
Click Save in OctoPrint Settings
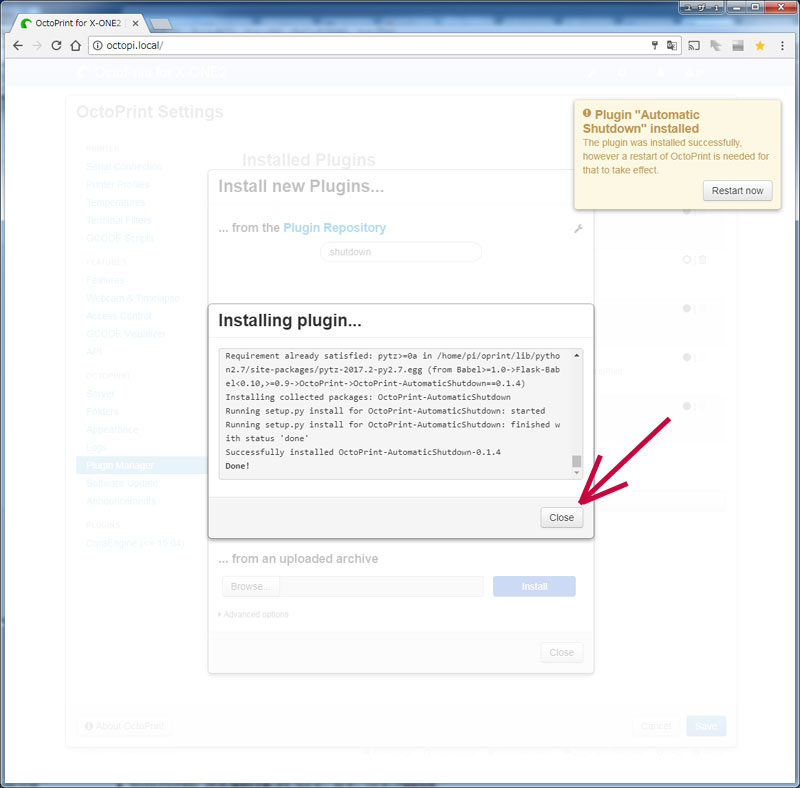coord(706,726)
